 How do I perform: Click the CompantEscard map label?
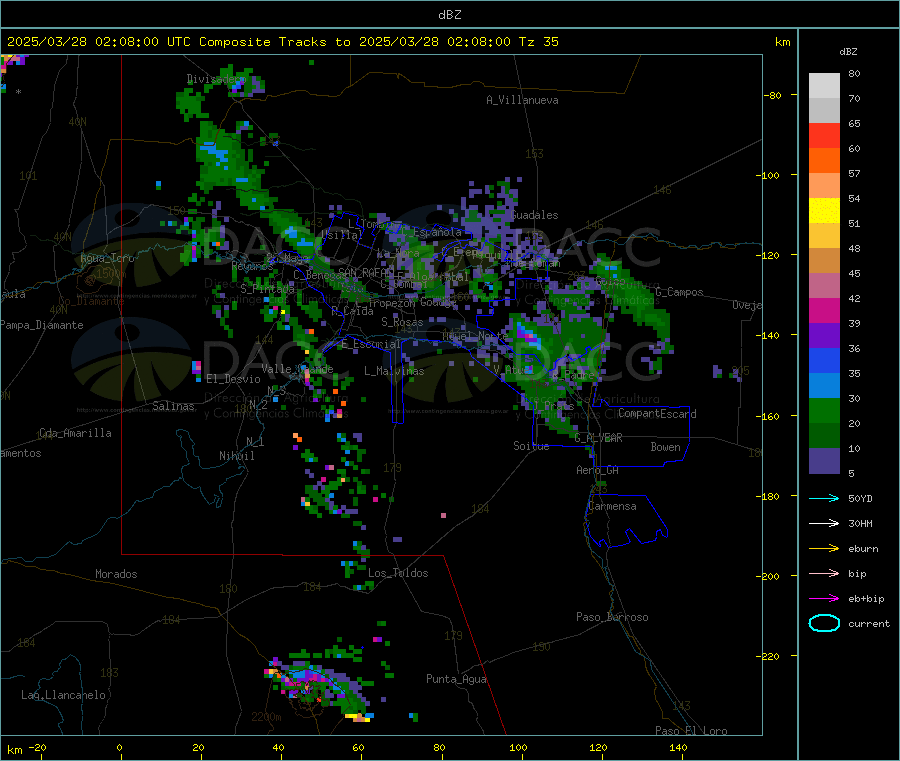(657, 414)
